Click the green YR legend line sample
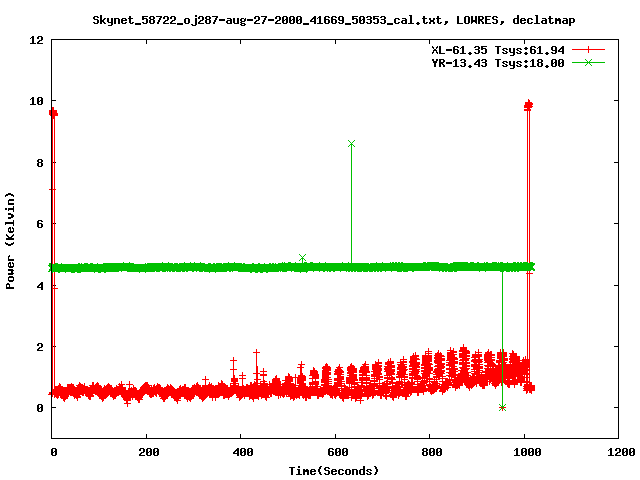This screenshot has width=640, height=480. click(588, 63)
